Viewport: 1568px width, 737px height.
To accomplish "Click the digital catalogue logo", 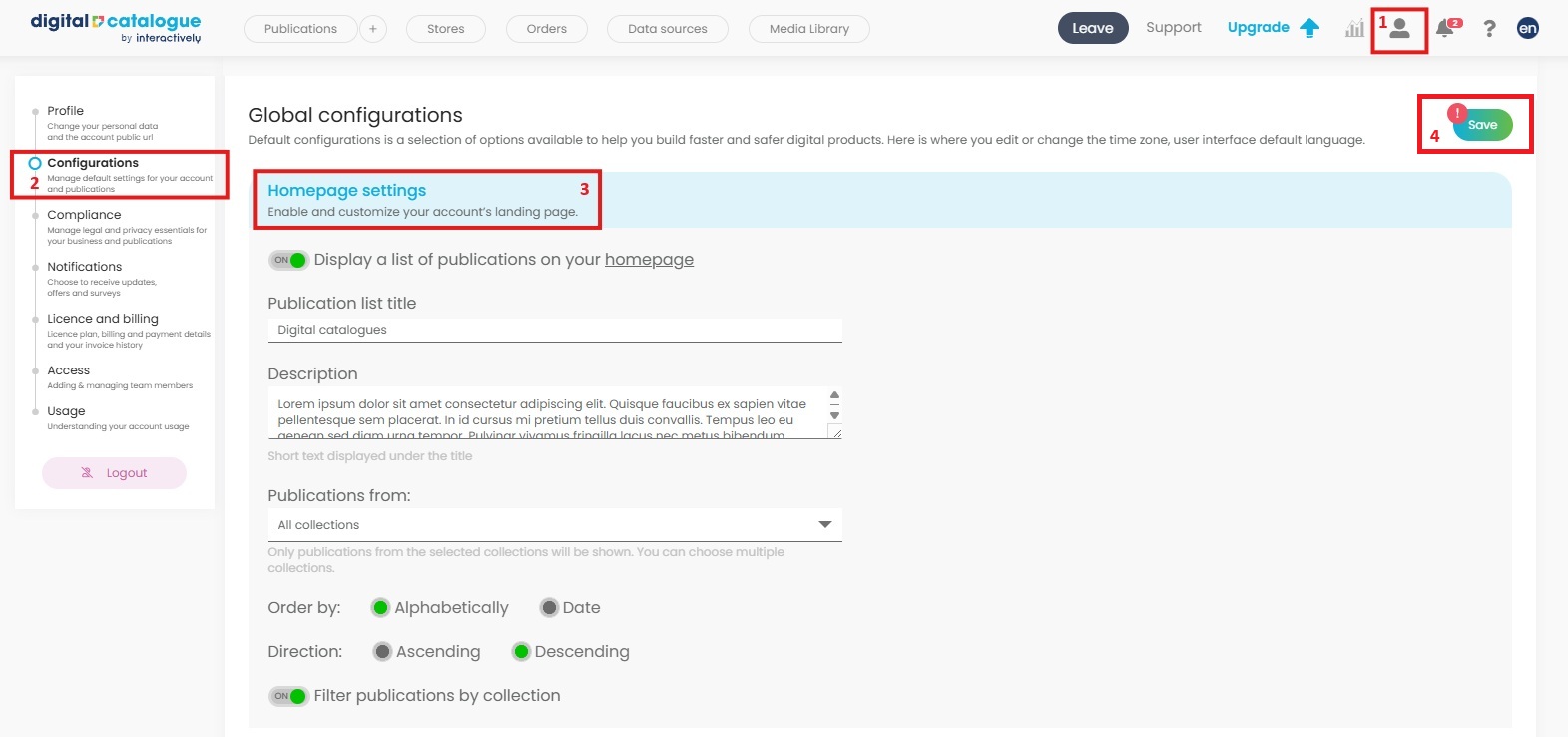I will pos(116,28).
